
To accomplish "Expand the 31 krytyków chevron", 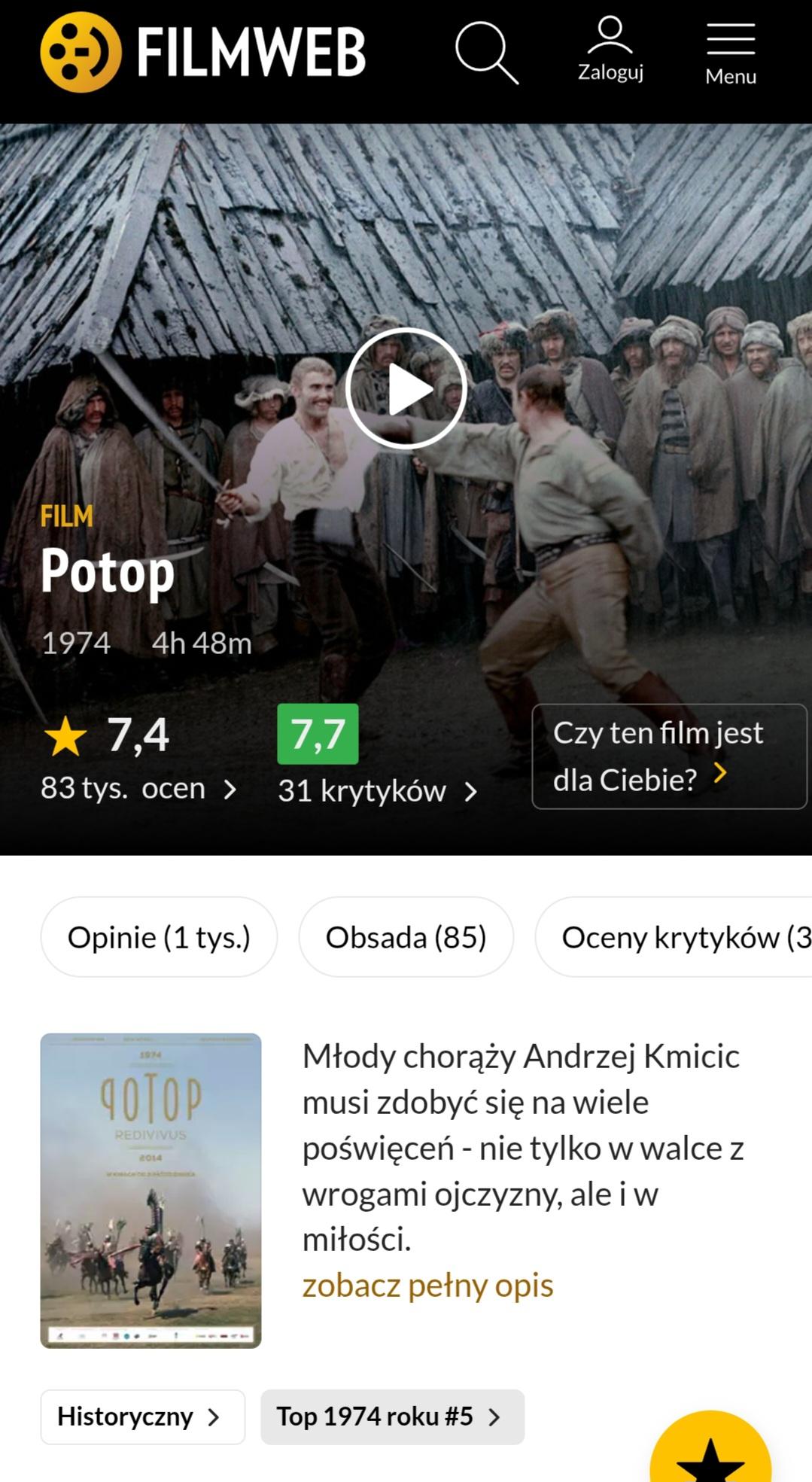I will click(x=471, y=792).
